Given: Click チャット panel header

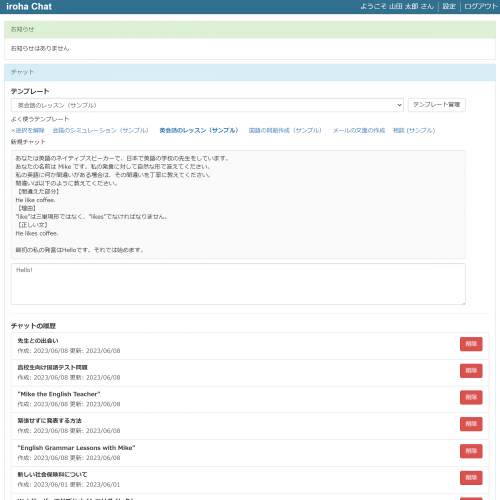Looking at the screenshot, I should click(x=250, y=72).
